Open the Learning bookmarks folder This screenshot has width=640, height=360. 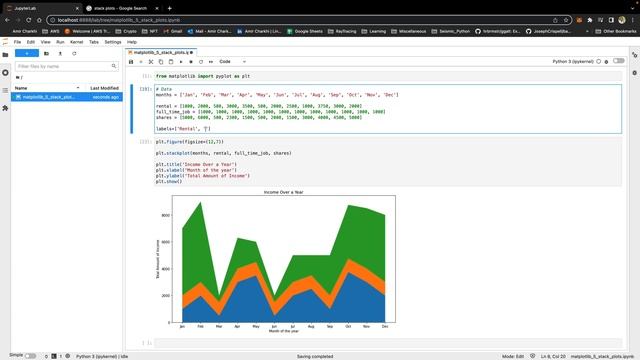click(x=373, y=31)
